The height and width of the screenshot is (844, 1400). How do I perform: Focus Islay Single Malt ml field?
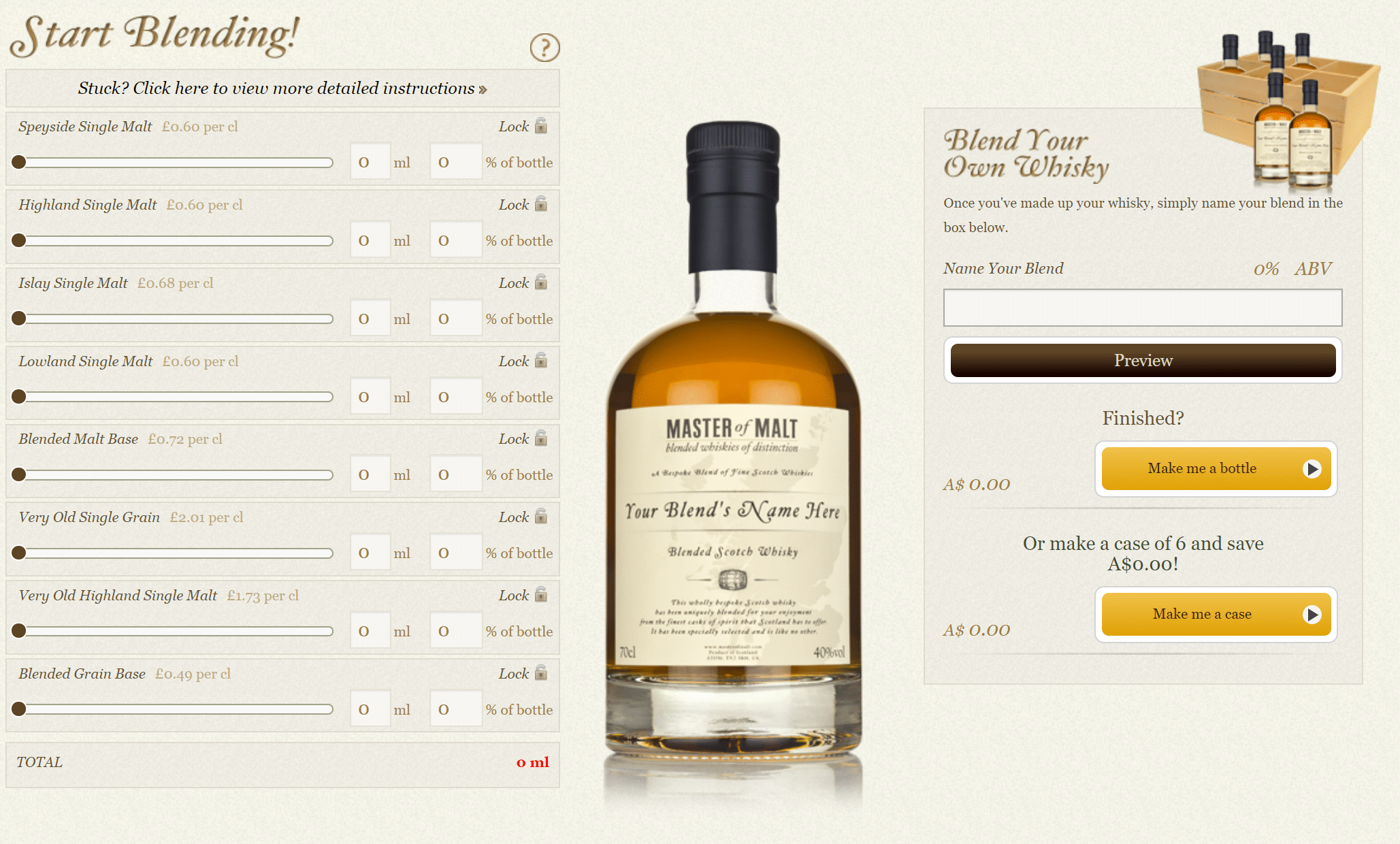pyautogui.click(x=370, y=318)
